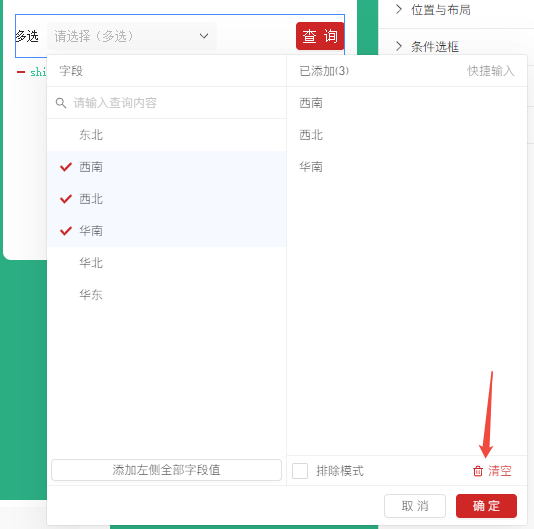The height and width of the screenshot is (529, 534).
Task: Click the trash icon next to 清空
Action: coord(477,471)
